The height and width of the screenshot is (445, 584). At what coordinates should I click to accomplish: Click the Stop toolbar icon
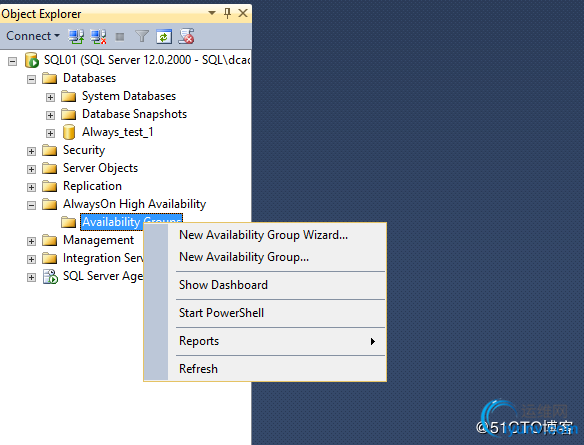[x=120, y=36]
